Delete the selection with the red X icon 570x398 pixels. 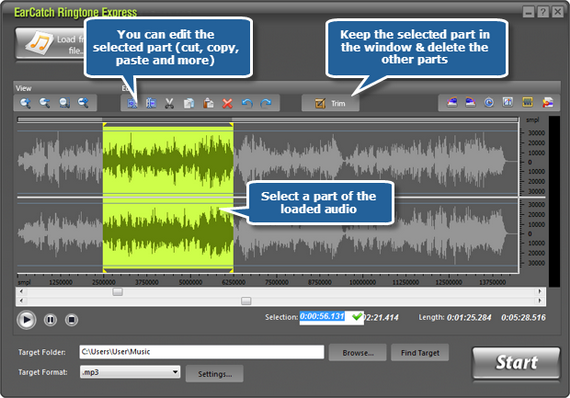pyautogui.click(x=228, y=103)
